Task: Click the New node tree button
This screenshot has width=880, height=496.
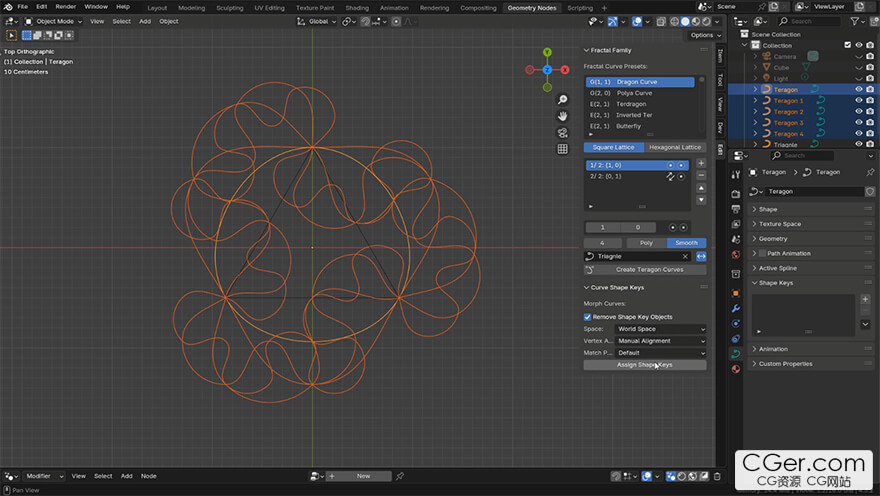Action: tap(363, 476)
